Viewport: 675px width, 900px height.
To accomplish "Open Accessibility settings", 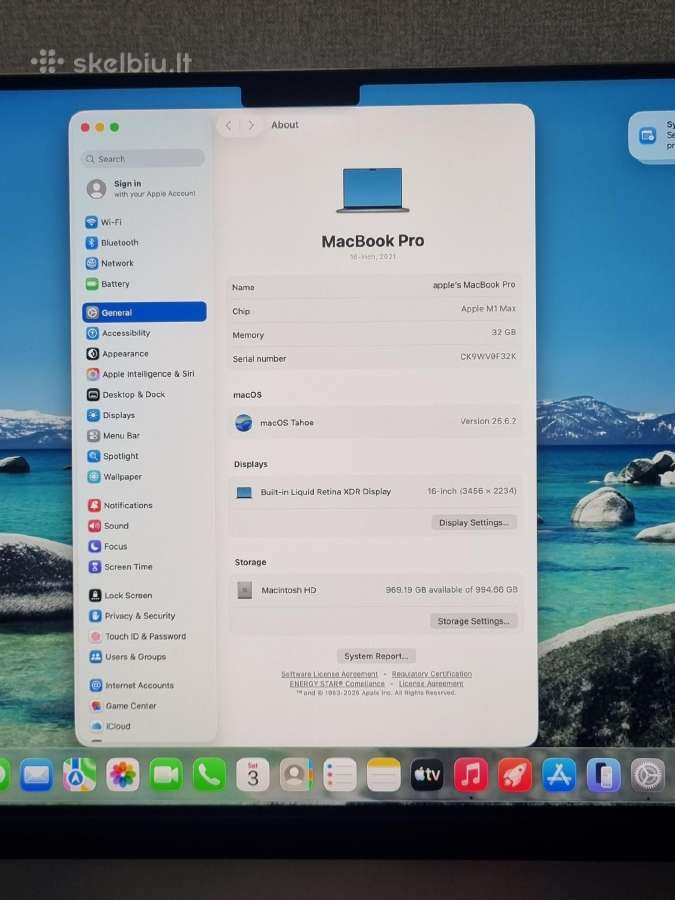I will tap(118, 333).
